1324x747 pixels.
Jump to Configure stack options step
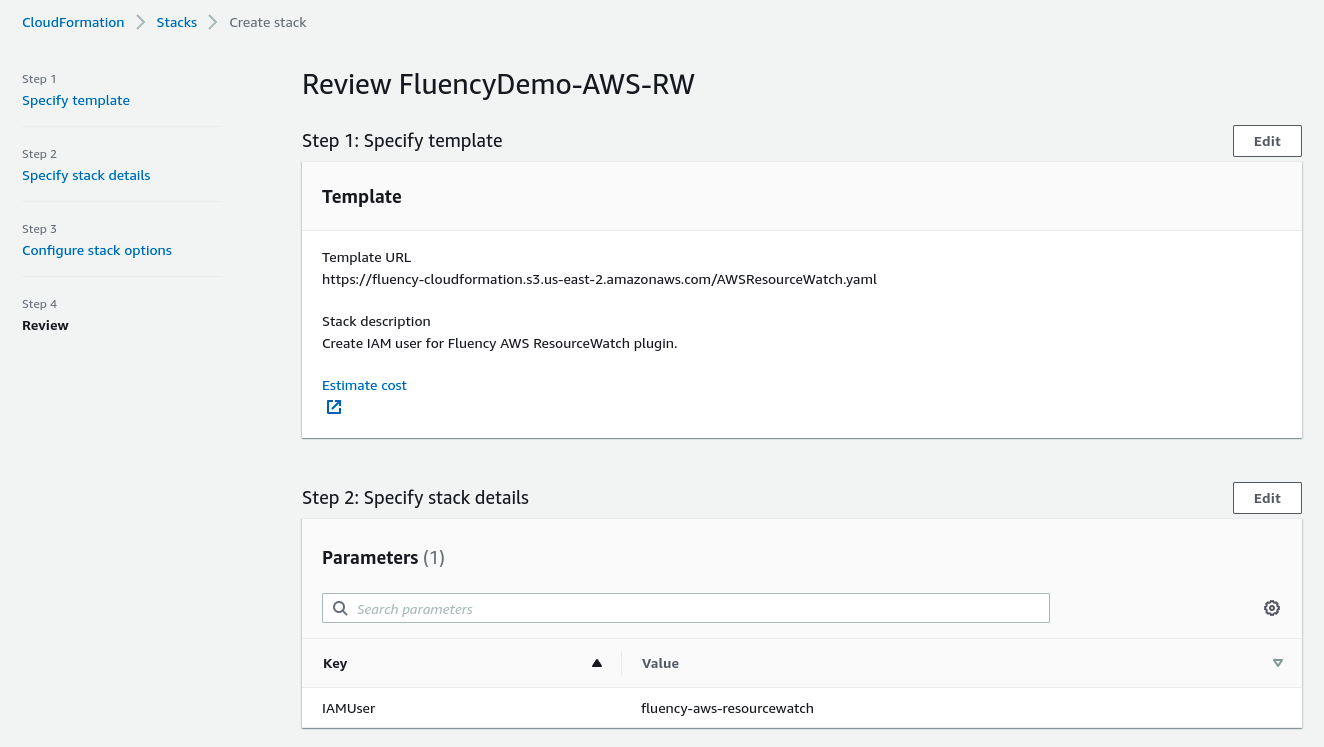pyautogui.click(x=97, y=250)
